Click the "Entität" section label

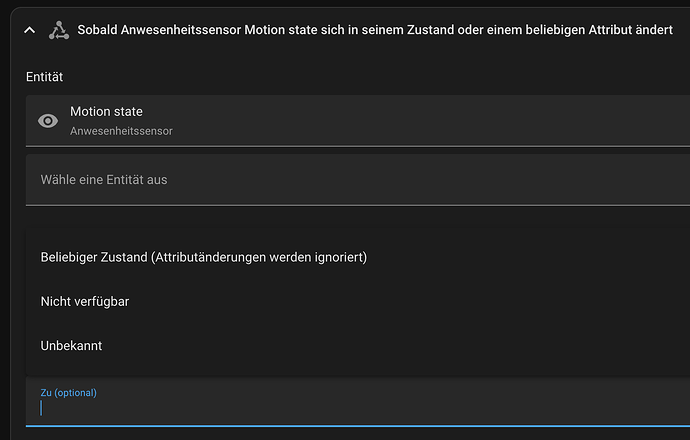click(x=44, y=77)
